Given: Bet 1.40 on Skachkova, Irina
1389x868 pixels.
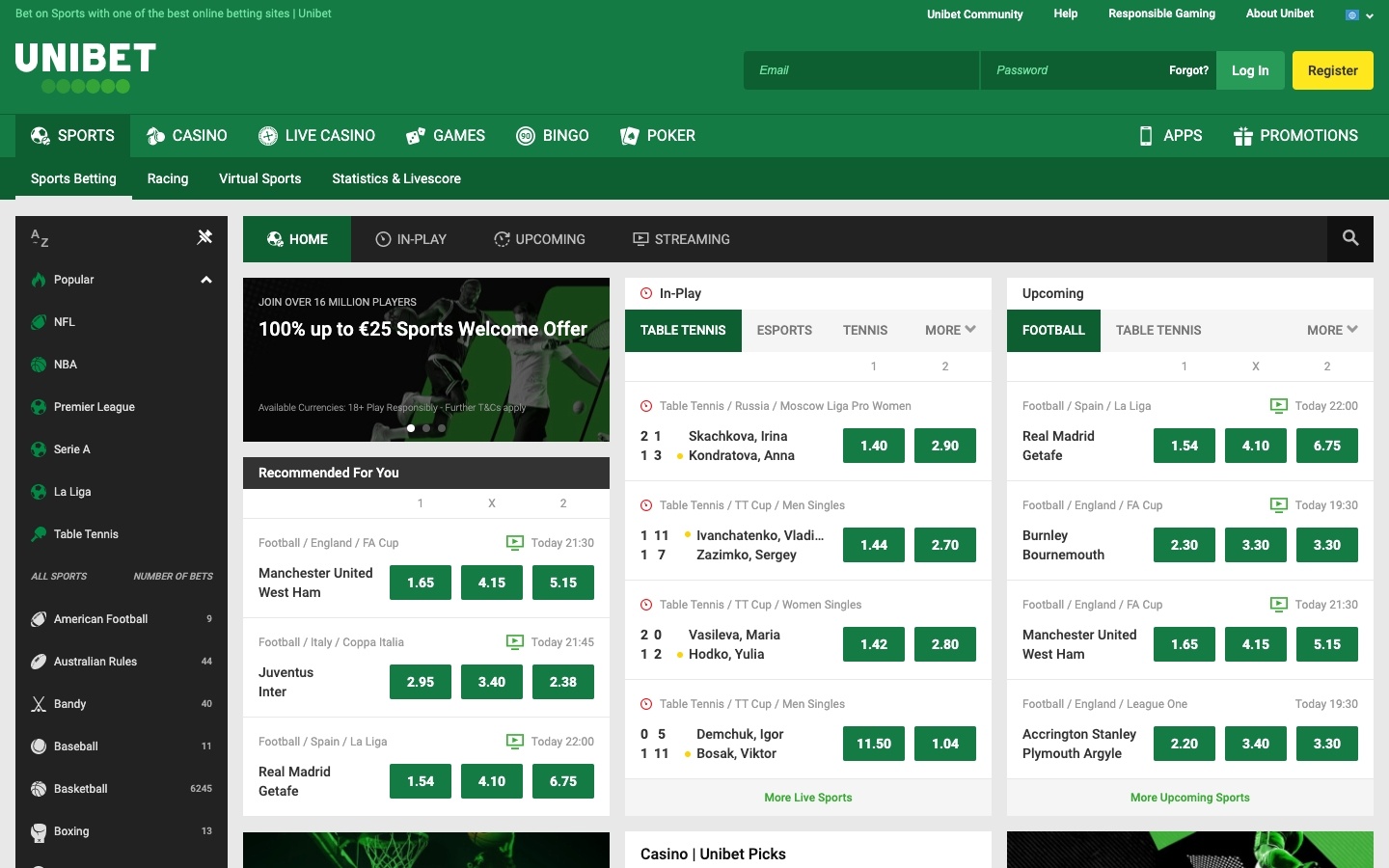Looking at the screenshot, I should point(874,446).
